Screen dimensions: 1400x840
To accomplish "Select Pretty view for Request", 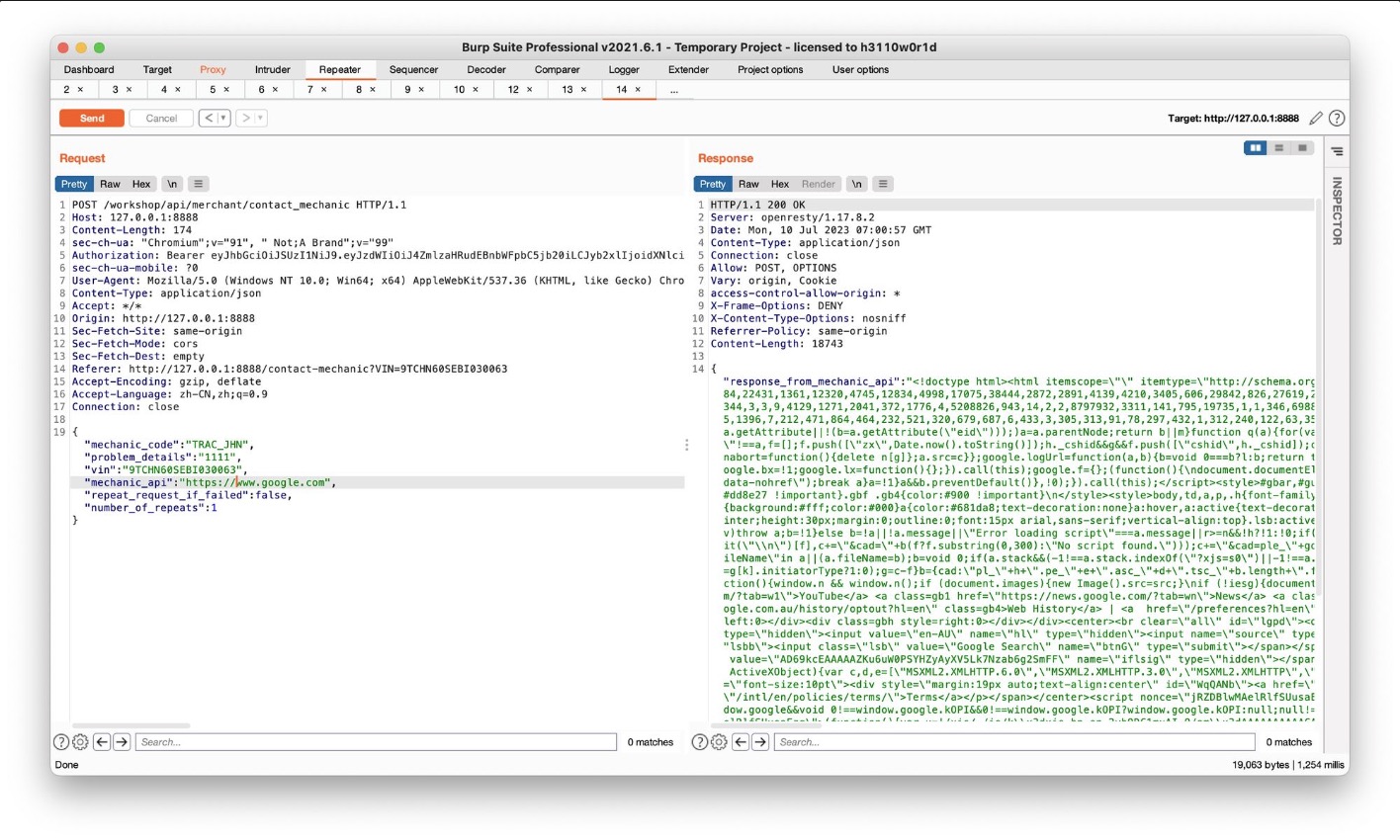I will [74, 184].
